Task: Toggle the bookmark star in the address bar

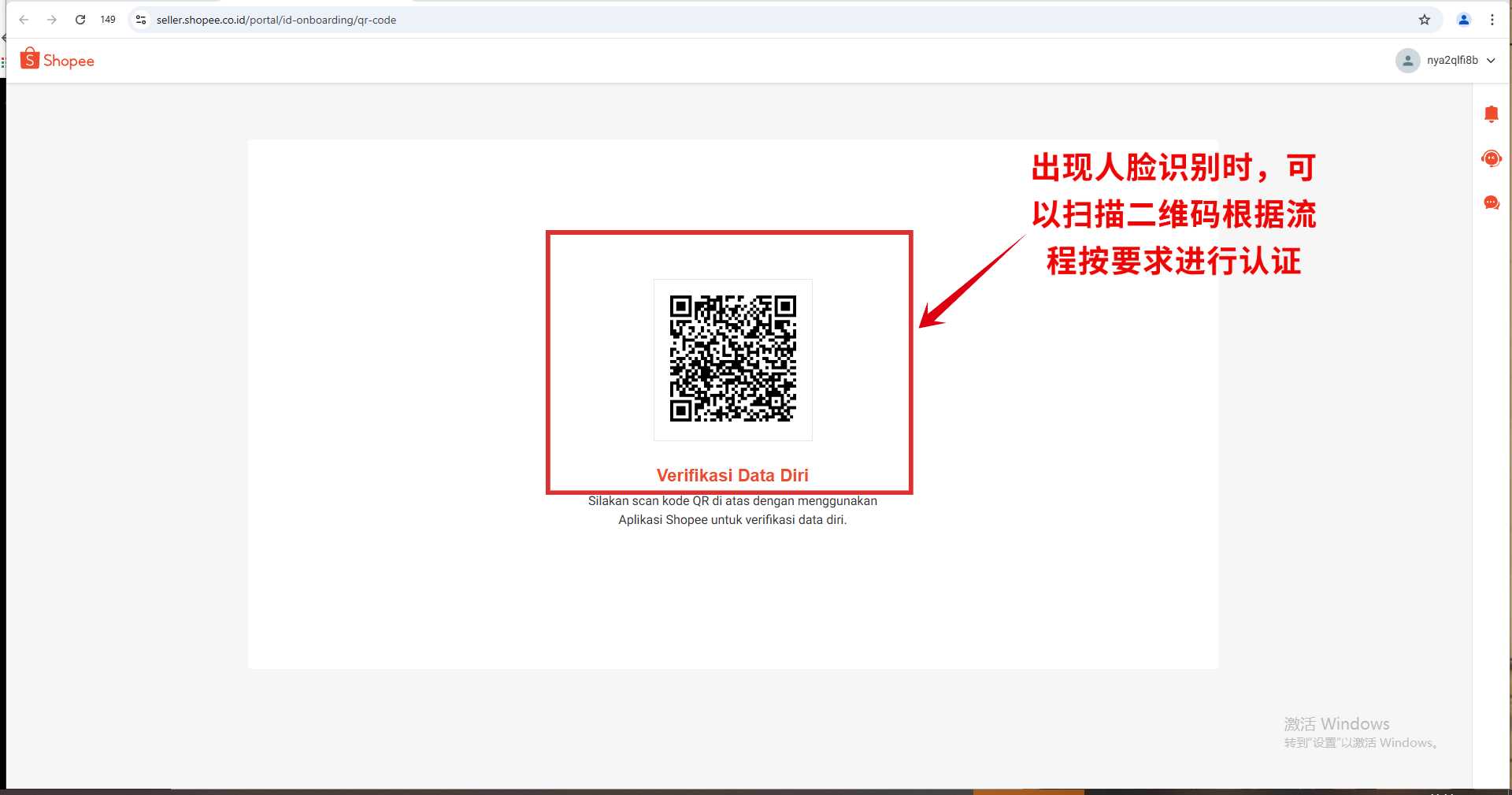Action: pos(1424,20)
